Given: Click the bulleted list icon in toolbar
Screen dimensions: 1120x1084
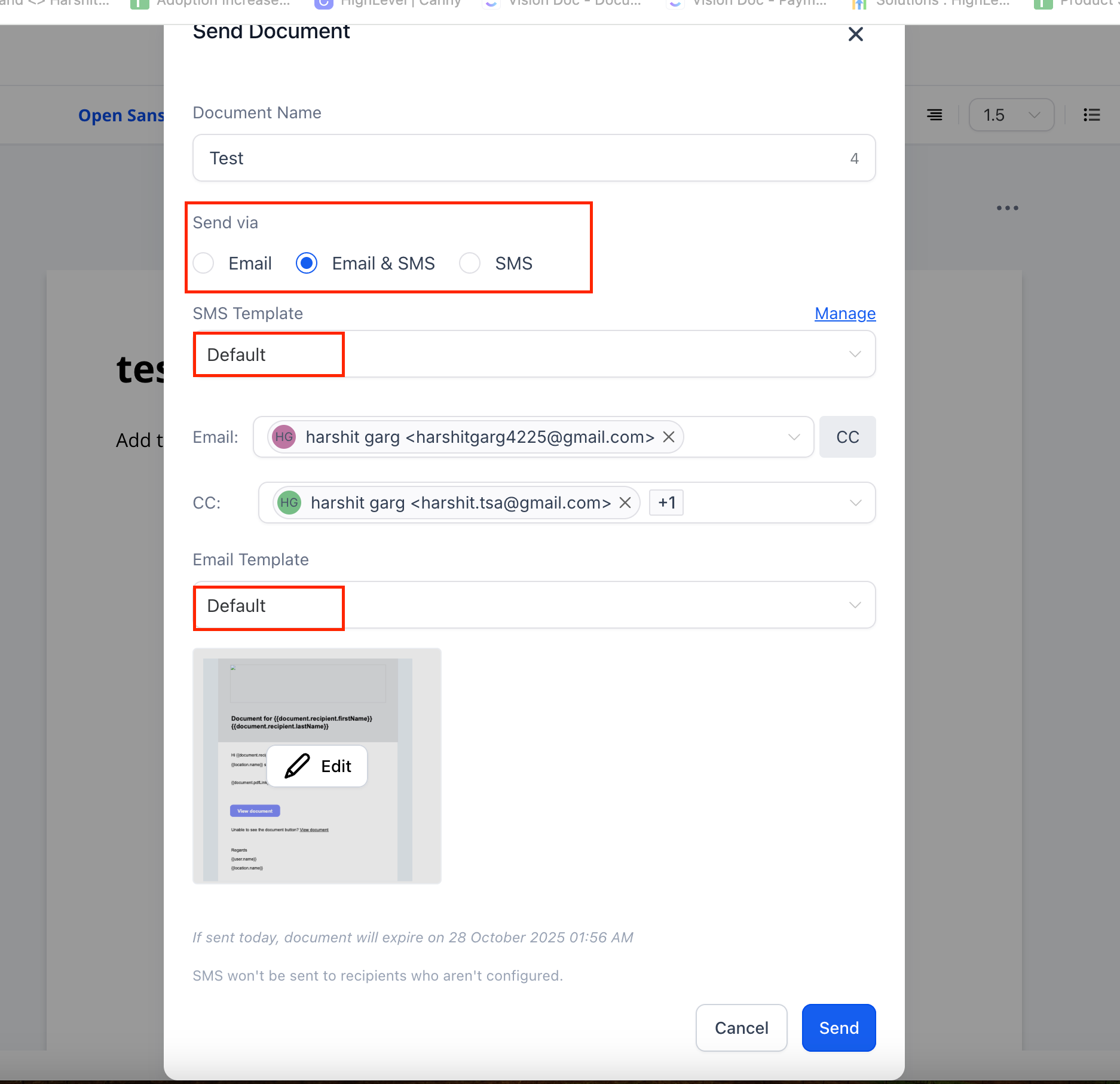Looking at the screenshot, I should pyautogui.click(x=1091, y=115).
